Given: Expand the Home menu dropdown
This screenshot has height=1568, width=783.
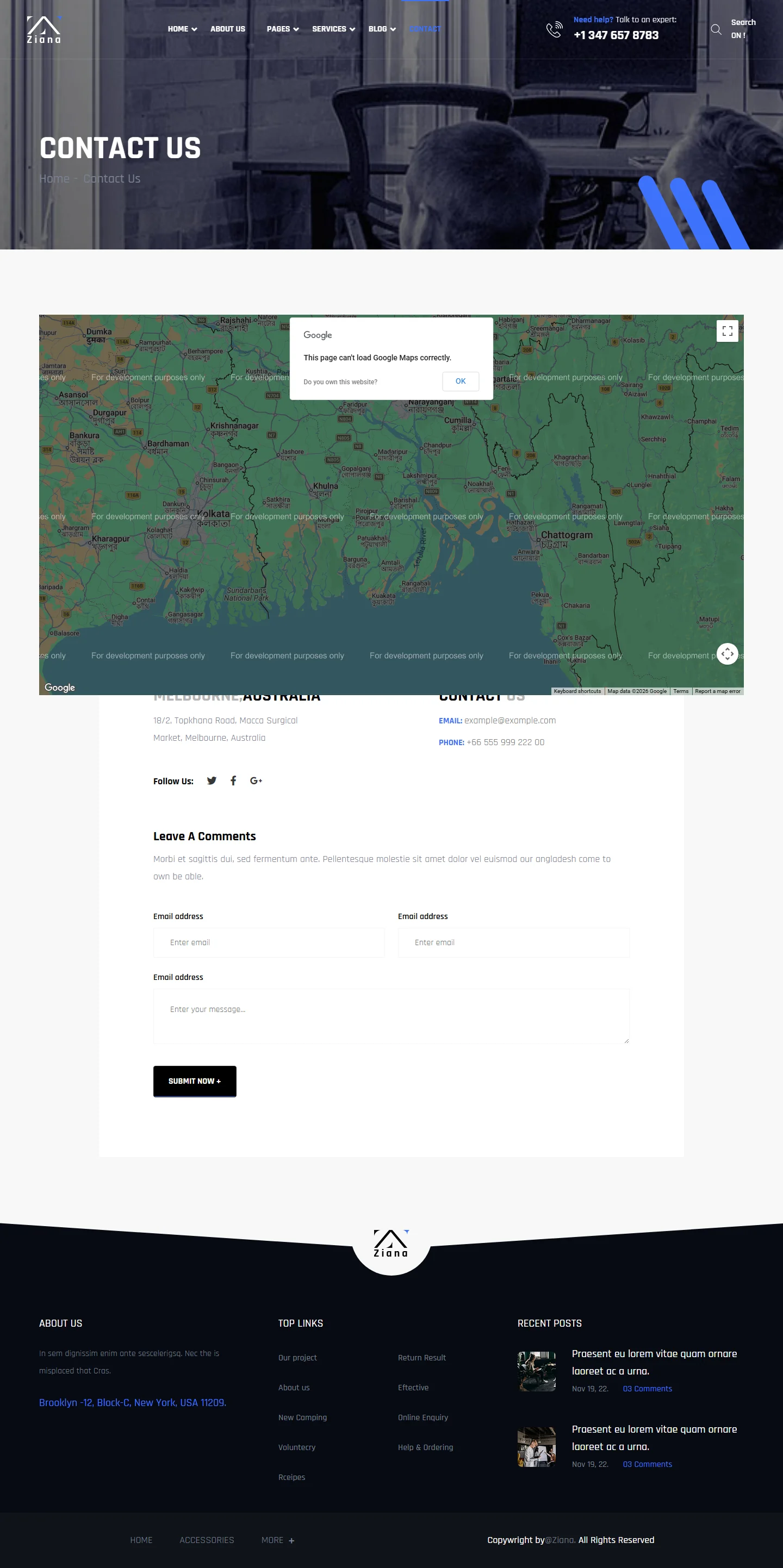Looking at the screenshot, I should [182, 29].
